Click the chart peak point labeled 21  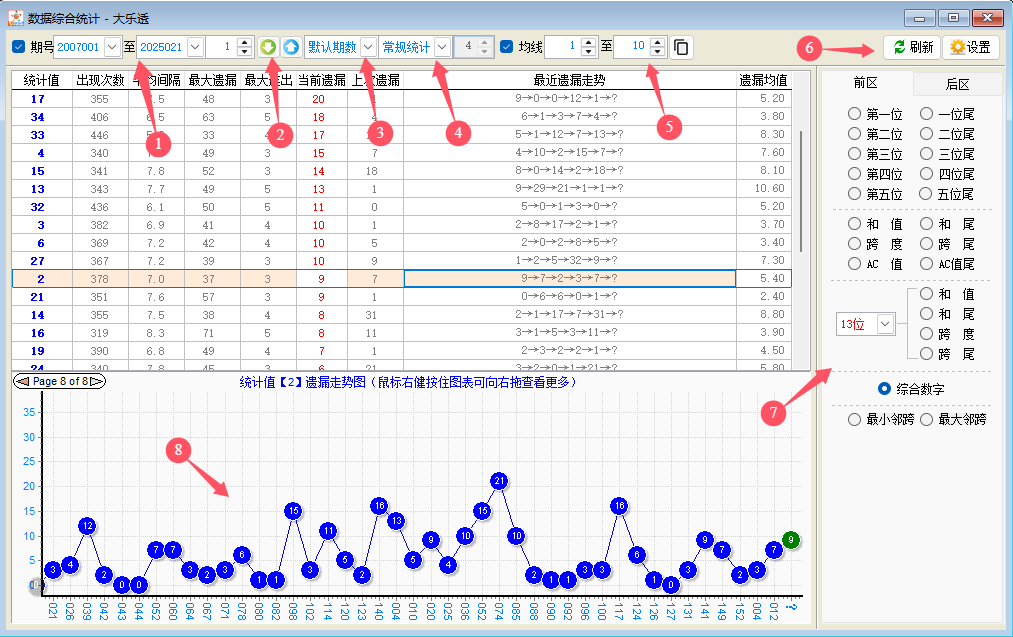coord(499,481)
